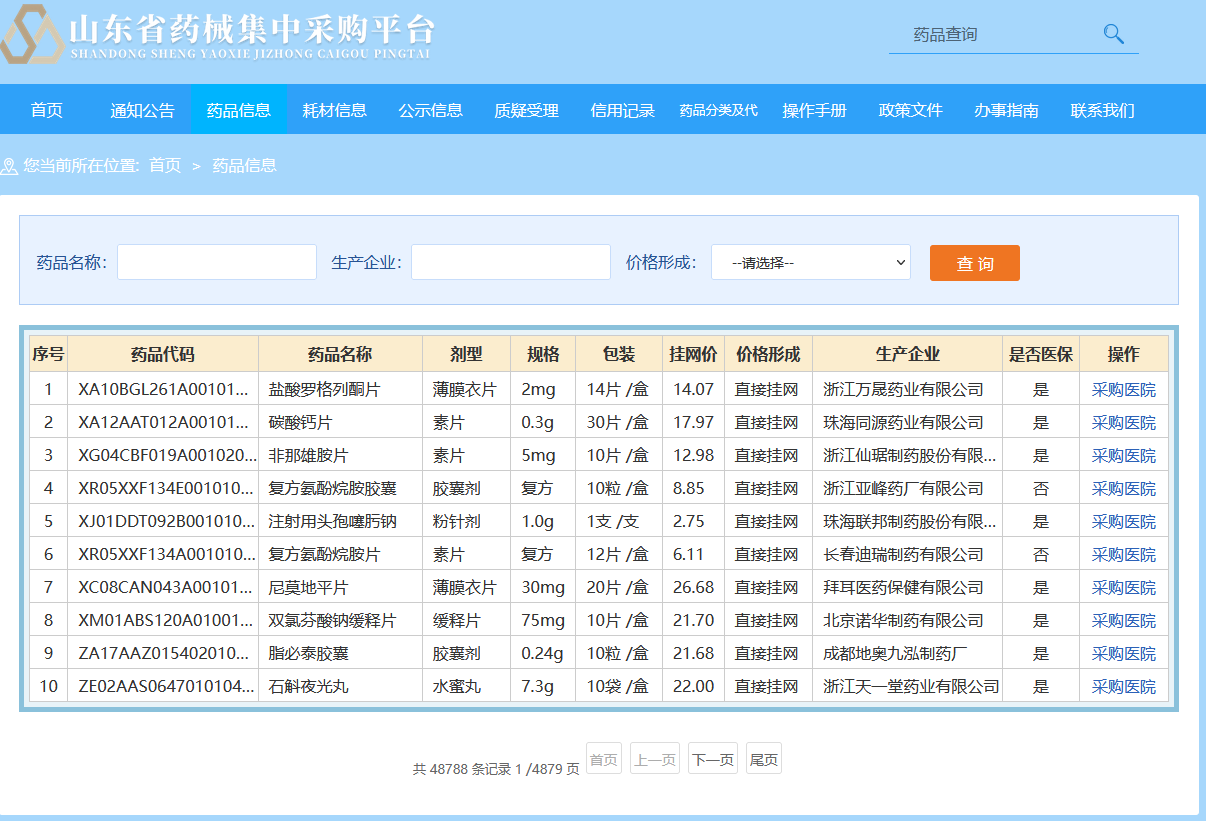Open 采购医院 for 尼莫地平片
1206x821 pixels.
(1123, 588)
